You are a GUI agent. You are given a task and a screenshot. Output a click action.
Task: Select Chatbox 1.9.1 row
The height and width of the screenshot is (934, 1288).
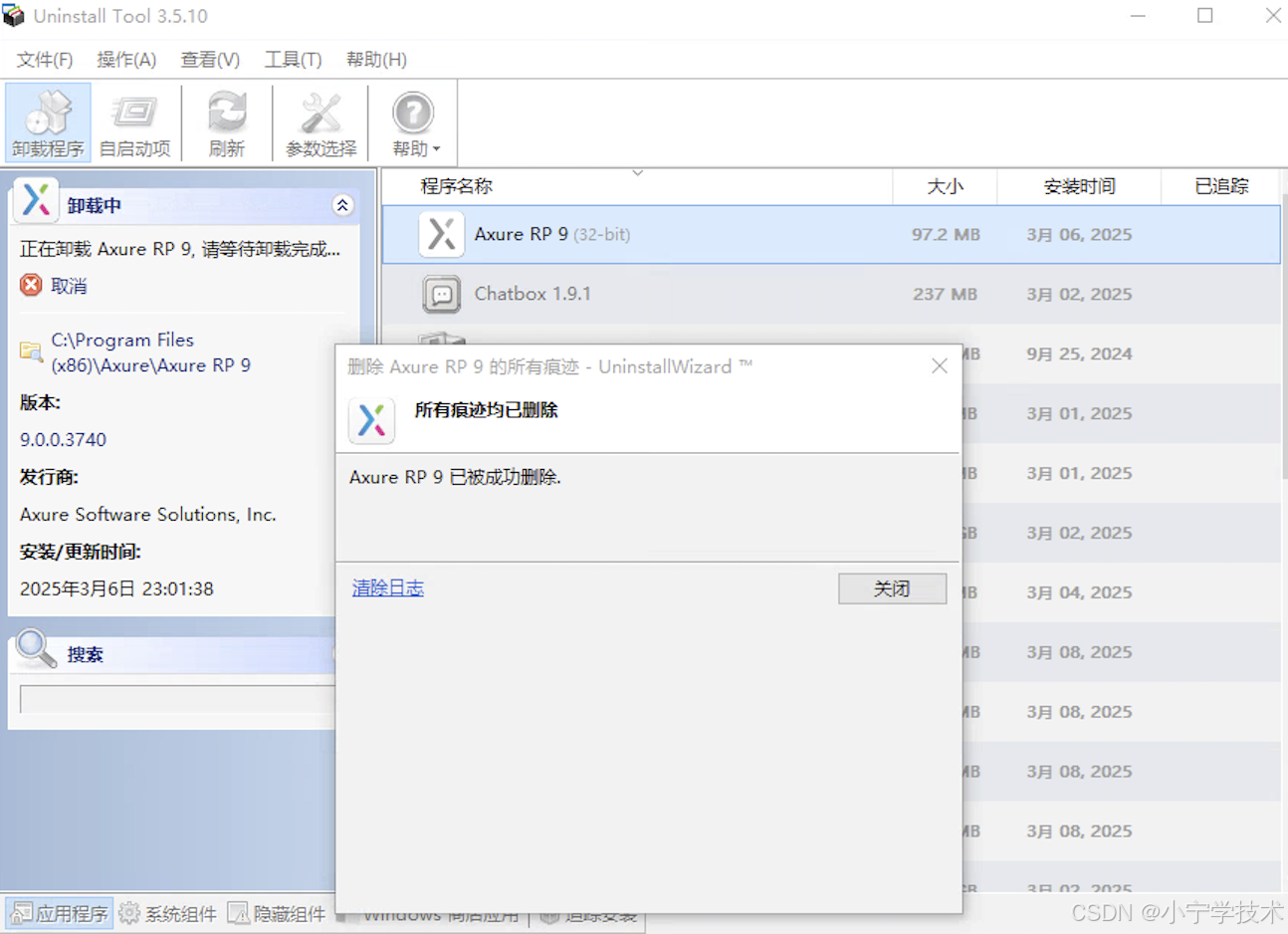pos(831,294)
